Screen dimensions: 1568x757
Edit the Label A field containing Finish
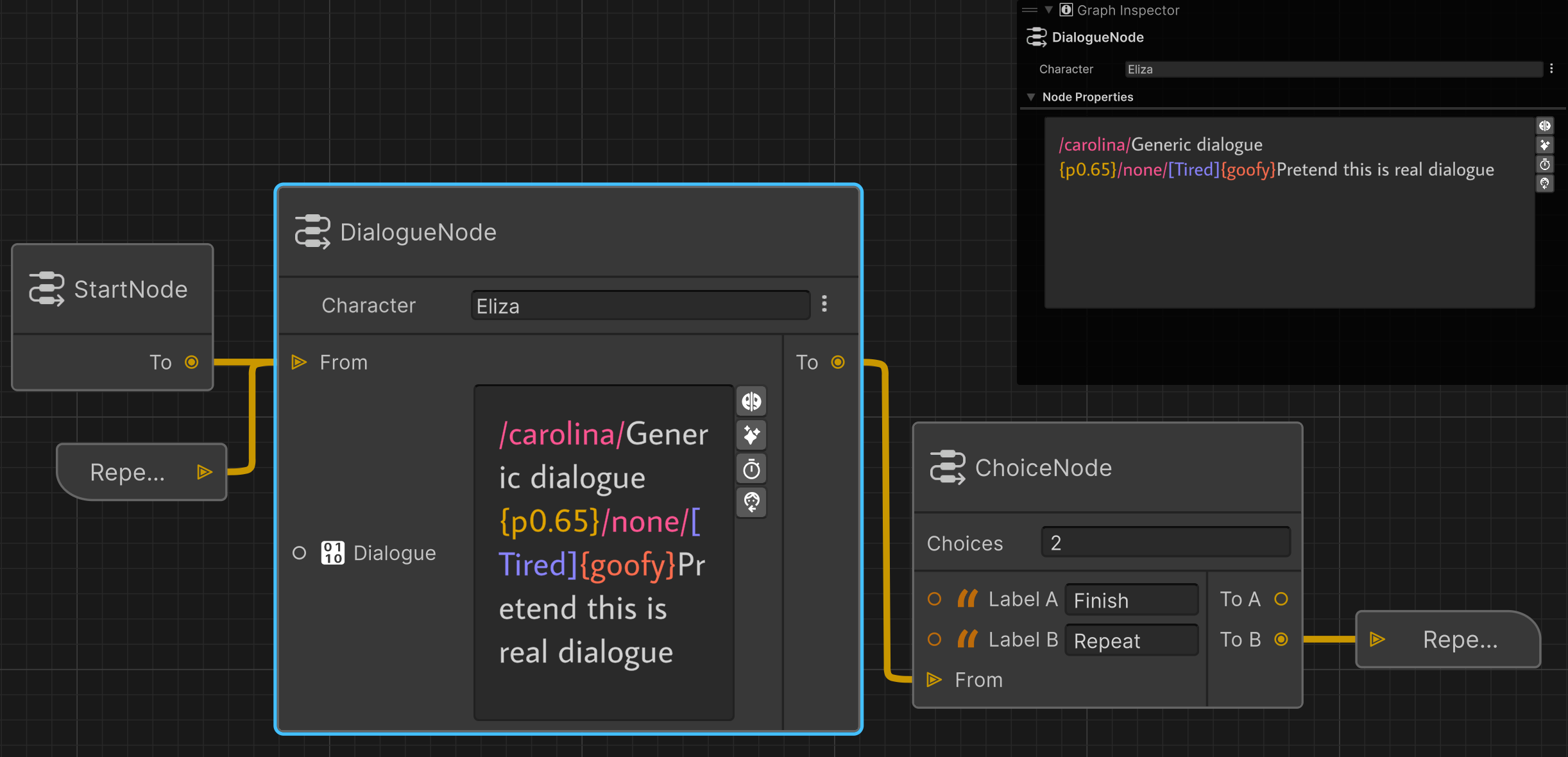(x=1132, y=600)
